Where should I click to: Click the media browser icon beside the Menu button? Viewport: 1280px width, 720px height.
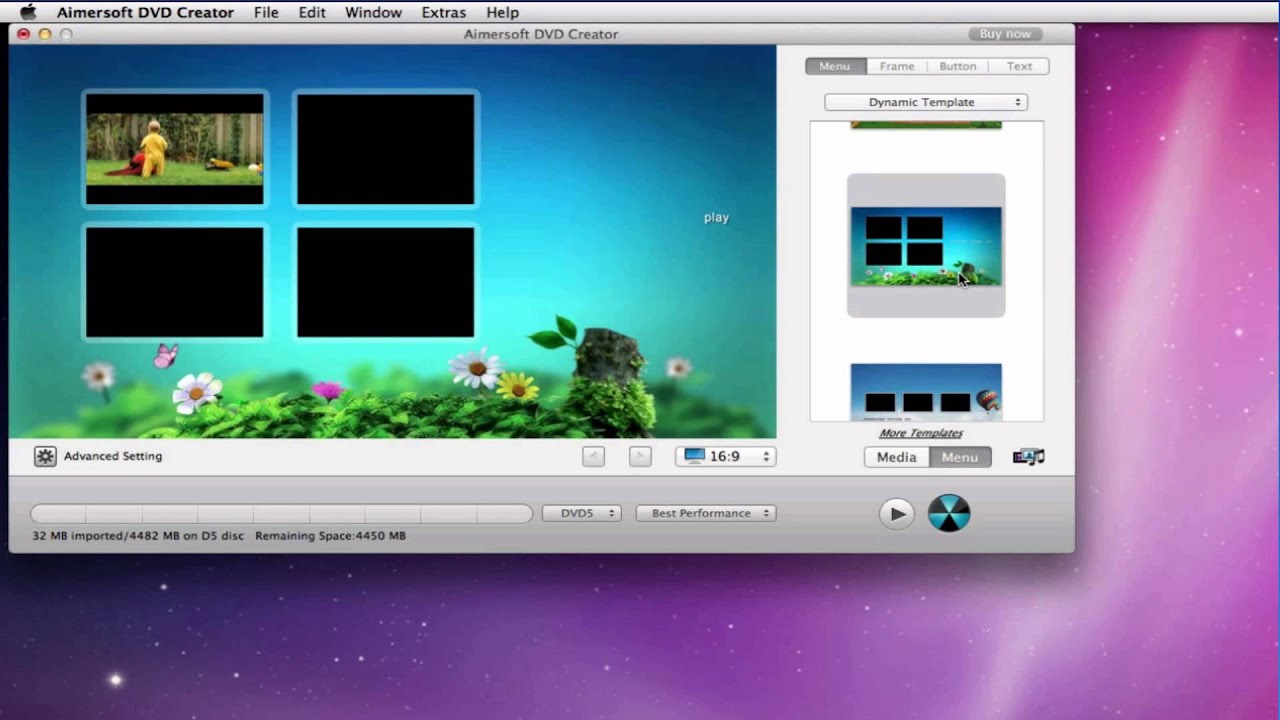(1028, 457)
